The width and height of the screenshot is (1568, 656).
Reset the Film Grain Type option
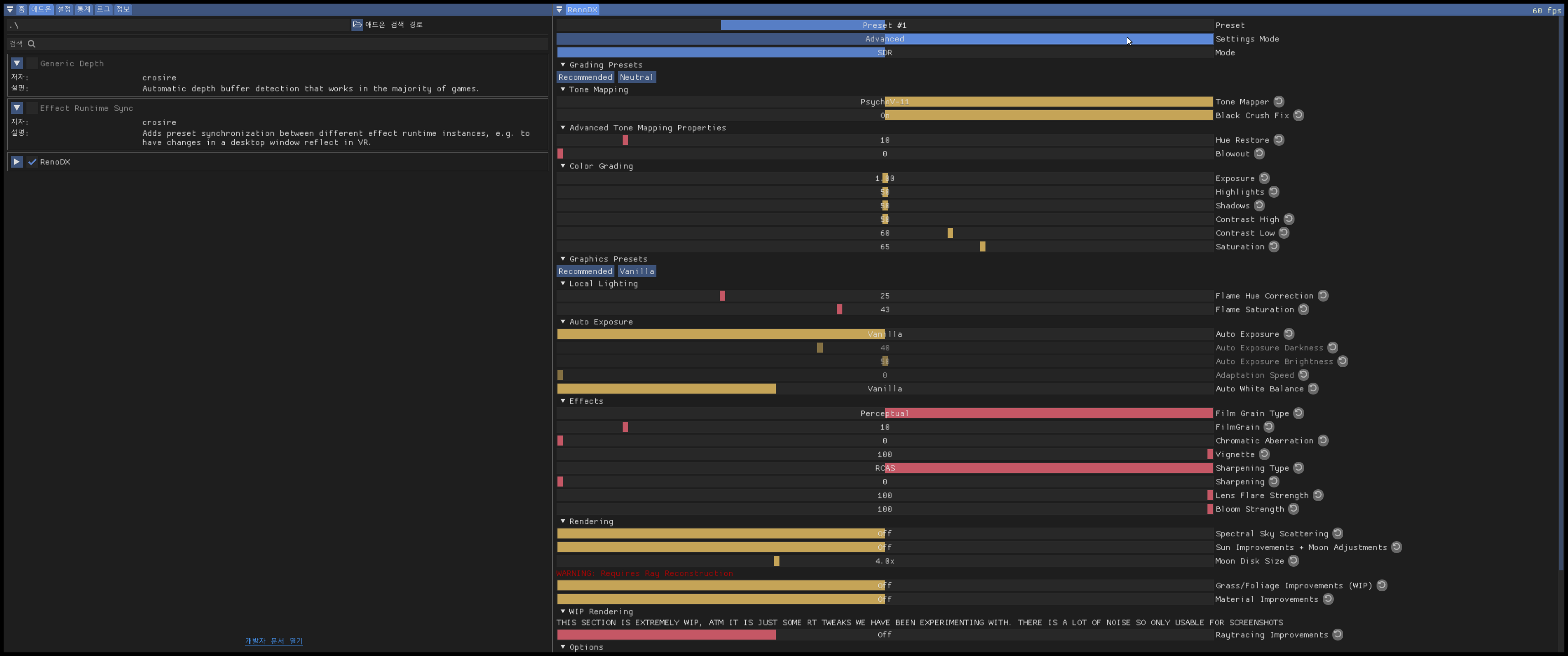point(1298,413)
